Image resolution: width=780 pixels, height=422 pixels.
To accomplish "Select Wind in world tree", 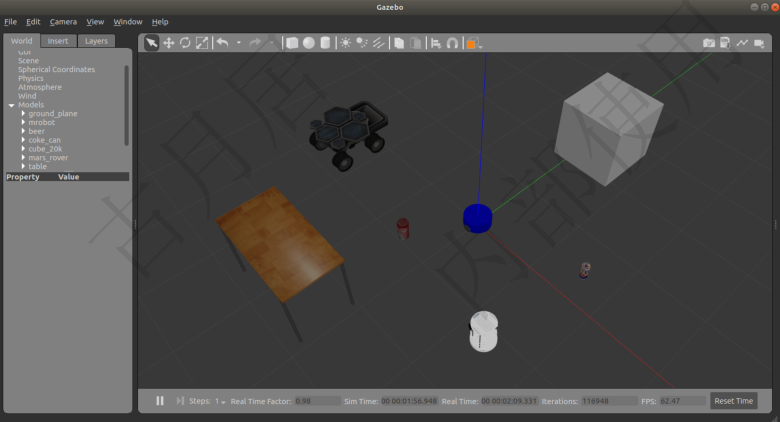I will (x=27, y=96).
